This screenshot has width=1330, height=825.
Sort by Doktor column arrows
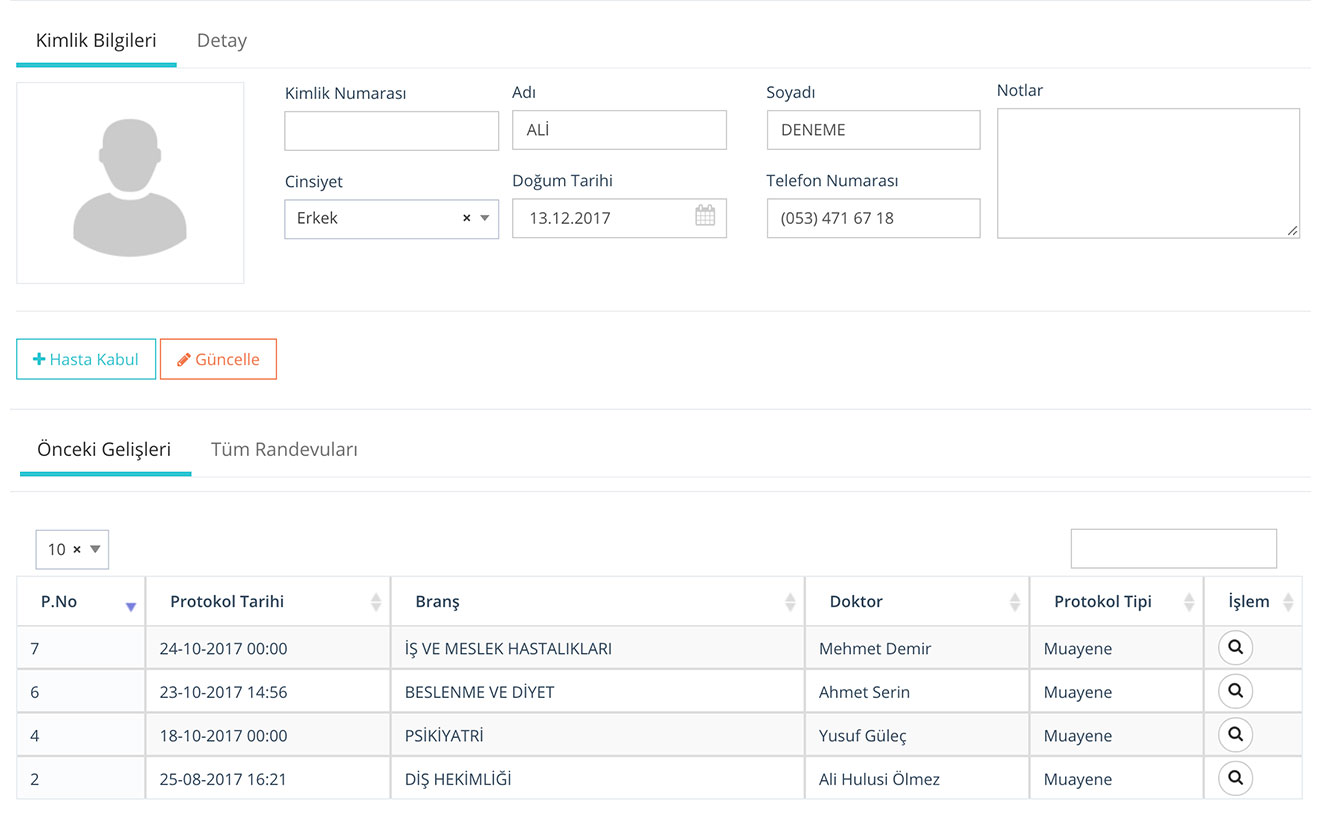pos(1015,602)
